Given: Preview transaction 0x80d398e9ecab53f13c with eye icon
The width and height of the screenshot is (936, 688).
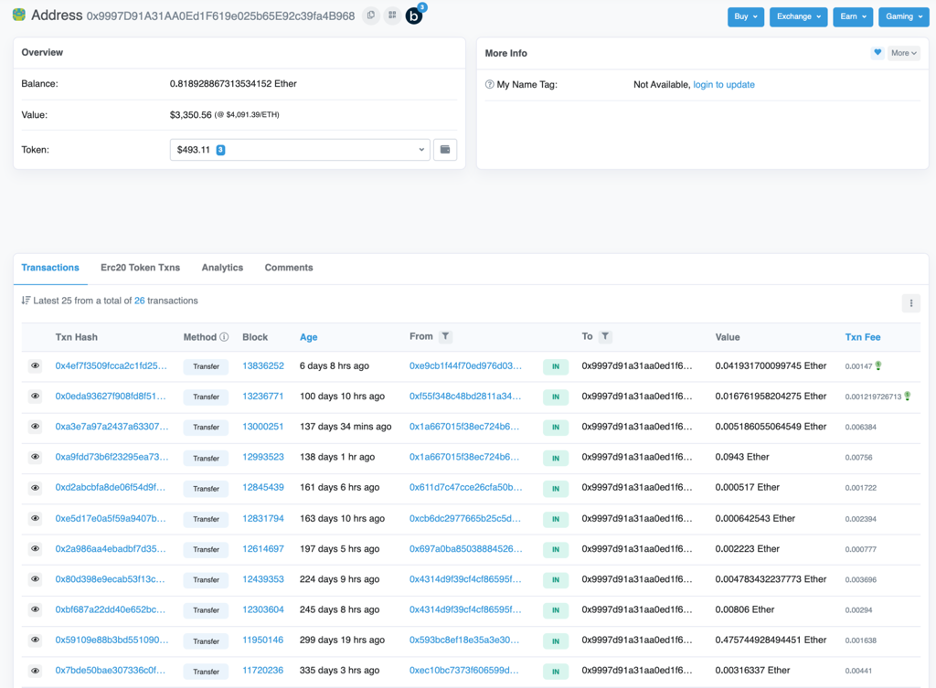Looking at the screenshot, I should 35,579.
